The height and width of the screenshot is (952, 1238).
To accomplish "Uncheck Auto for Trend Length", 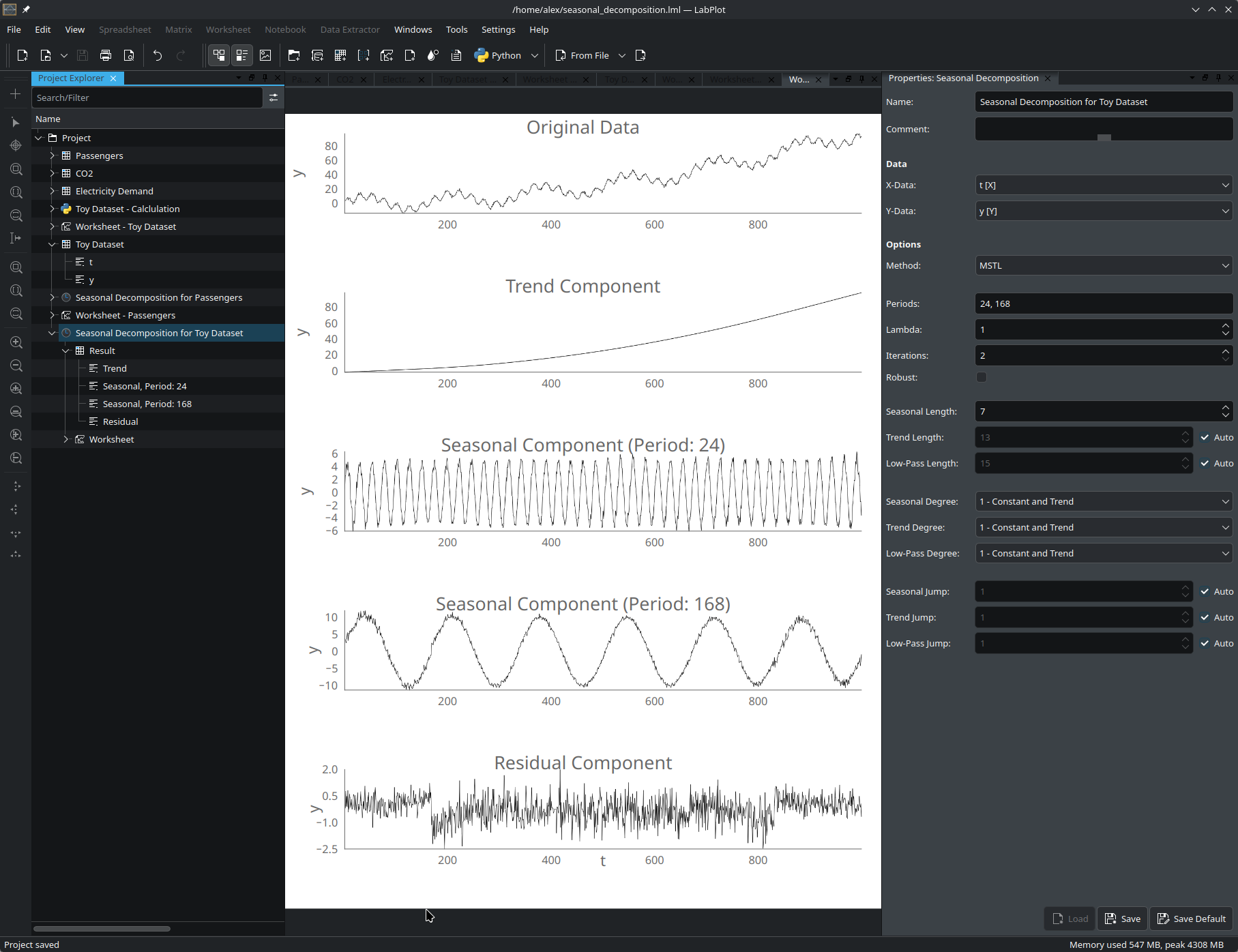I will [1205, 438].
